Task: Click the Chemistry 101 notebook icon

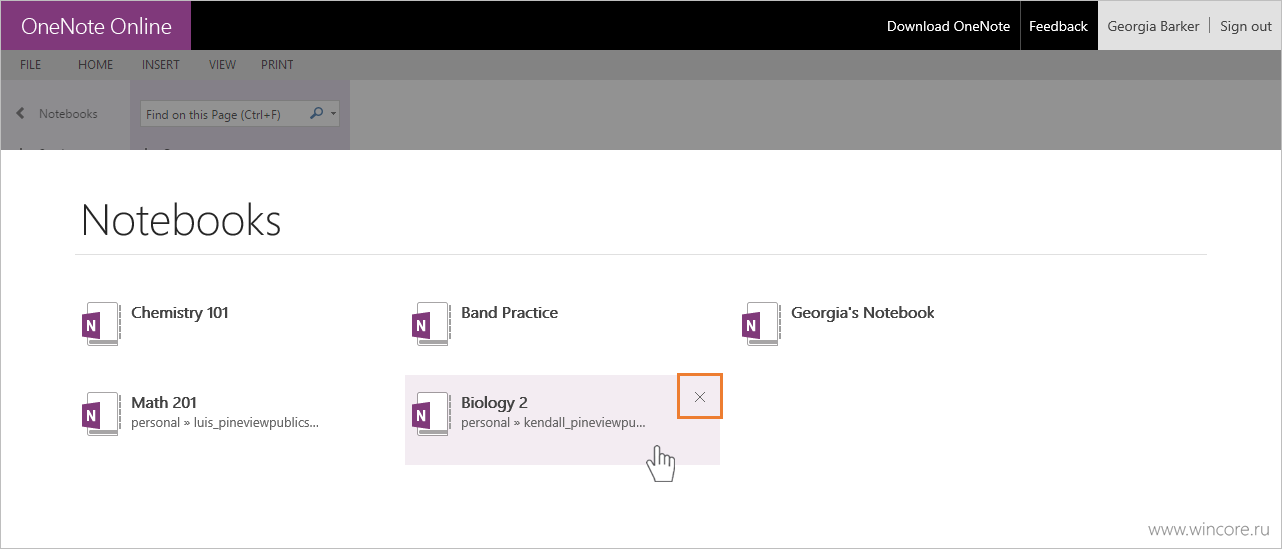Action: (100, 324)
